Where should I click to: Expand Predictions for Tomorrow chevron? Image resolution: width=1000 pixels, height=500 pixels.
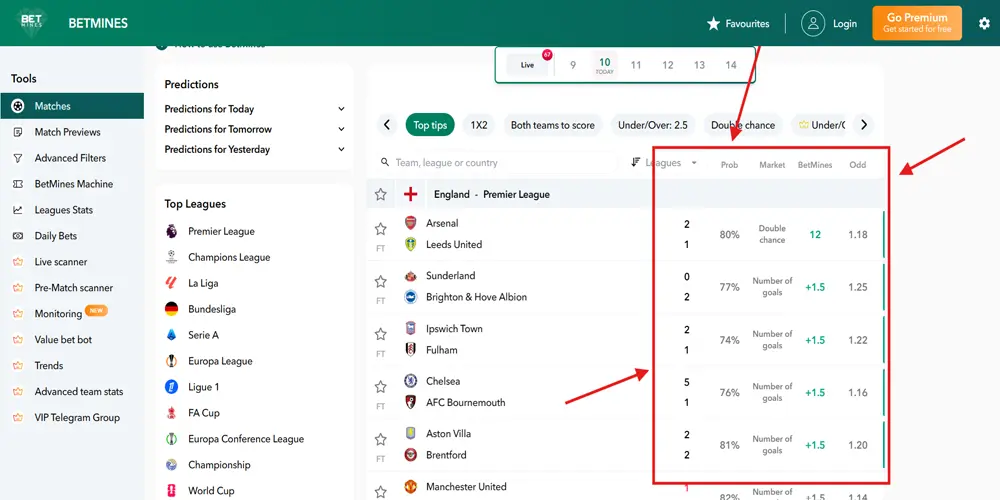tap(341, 129)
